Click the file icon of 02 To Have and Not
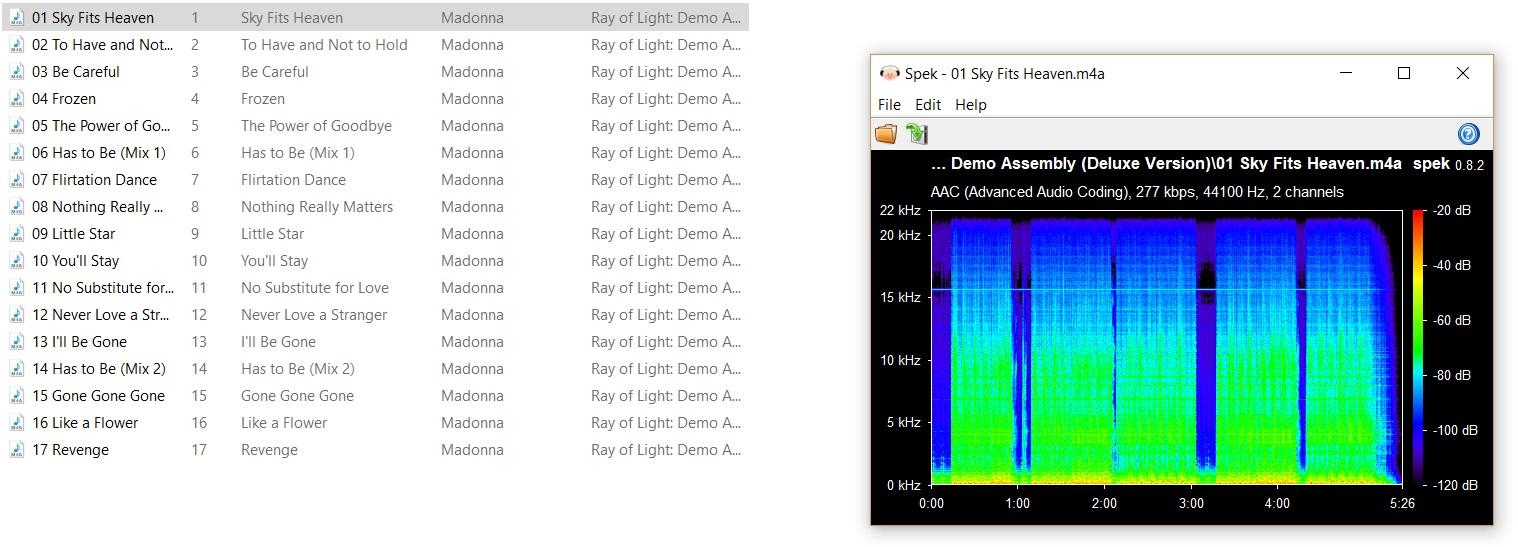Image resolution: width=1518 pixels, height=547 pixels. pyautogui.click(x=17, y=45)
